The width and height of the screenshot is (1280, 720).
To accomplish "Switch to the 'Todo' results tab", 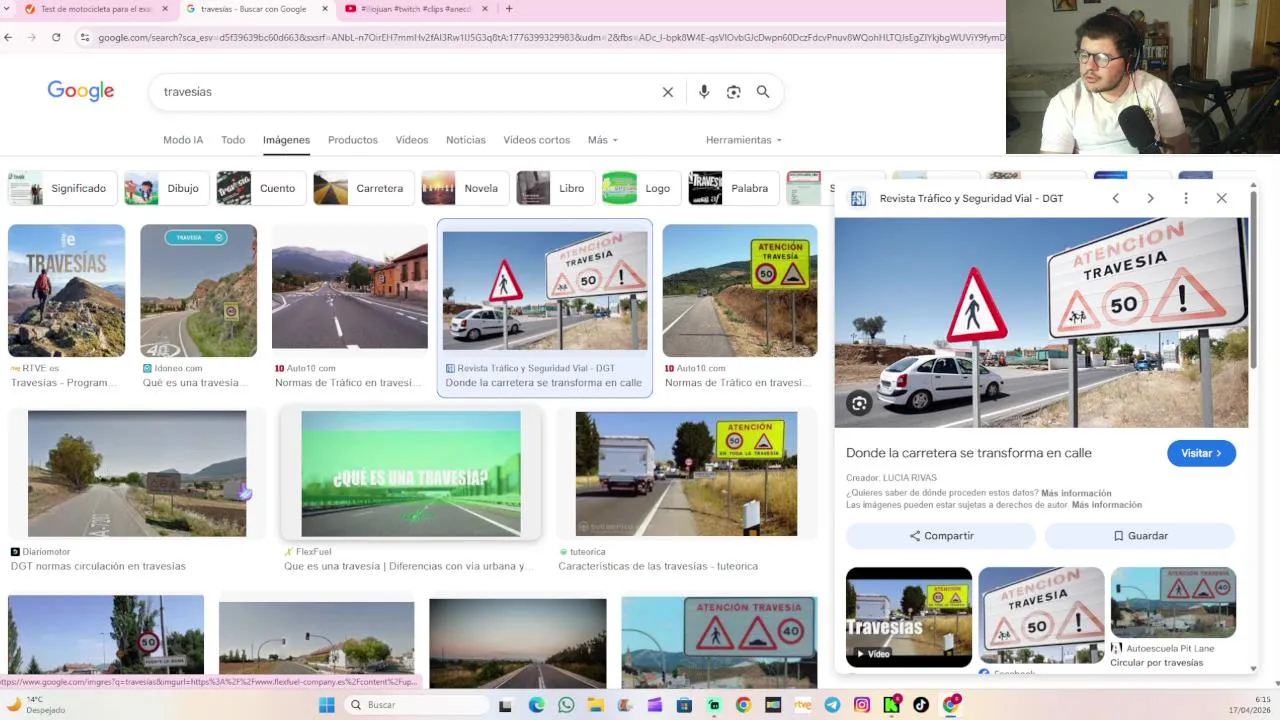I will 233,140.
